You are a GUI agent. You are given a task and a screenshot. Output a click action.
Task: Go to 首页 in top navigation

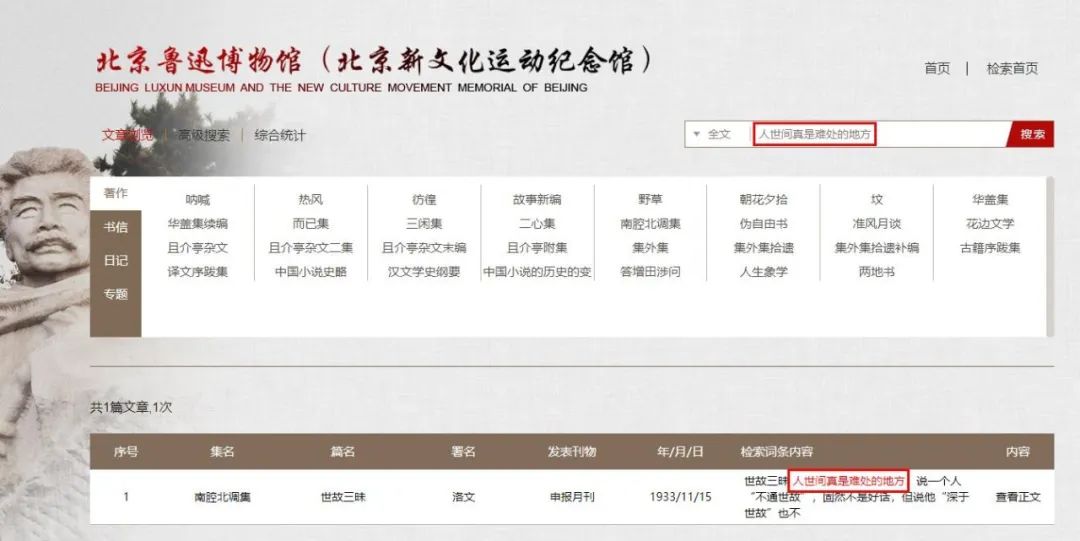(937, 68)
